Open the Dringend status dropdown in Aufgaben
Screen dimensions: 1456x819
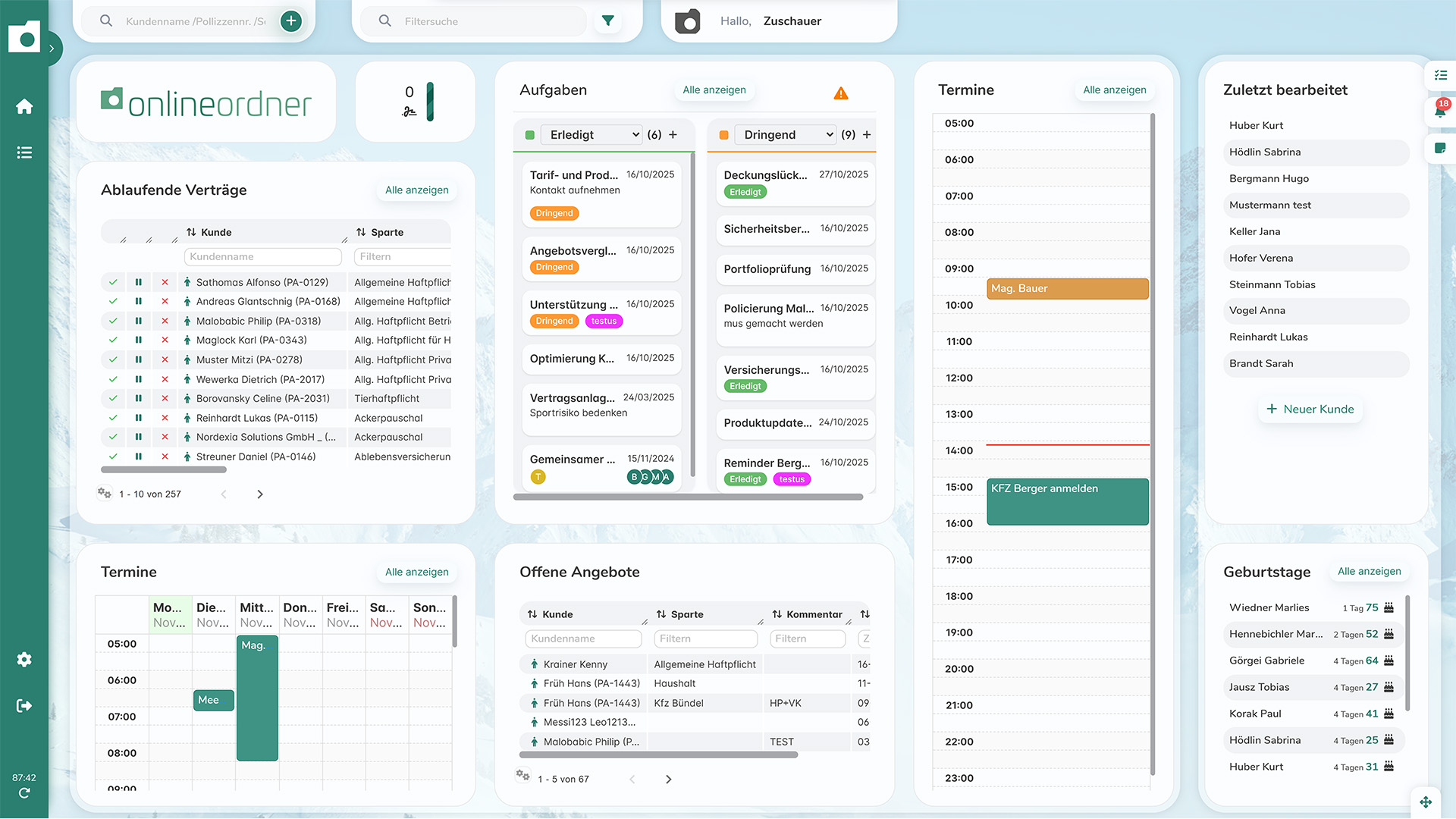click(785, 134)
